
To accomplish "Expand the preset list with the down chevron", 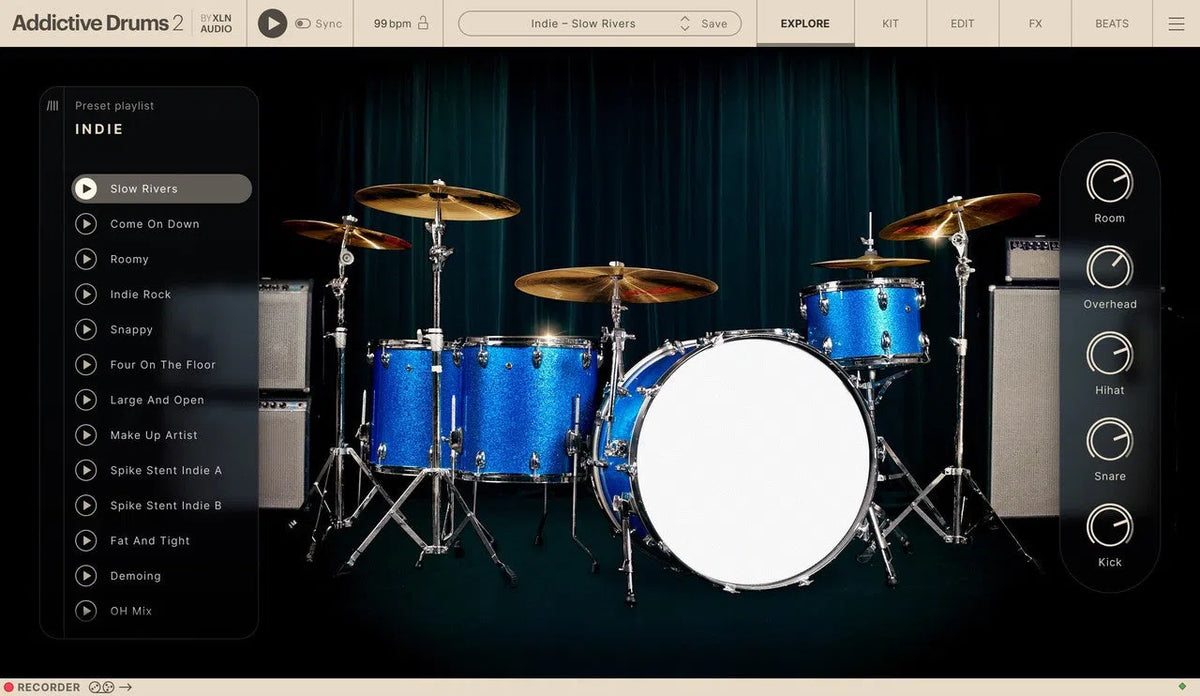I will pos(685,29).
